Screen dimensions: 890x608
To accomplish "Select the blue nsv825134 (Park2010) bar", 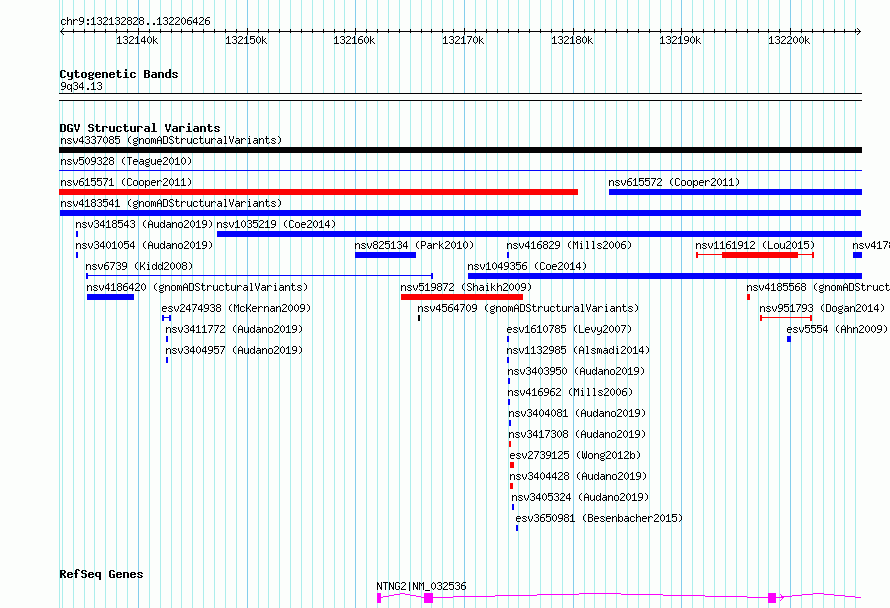I will click(385, 255).
